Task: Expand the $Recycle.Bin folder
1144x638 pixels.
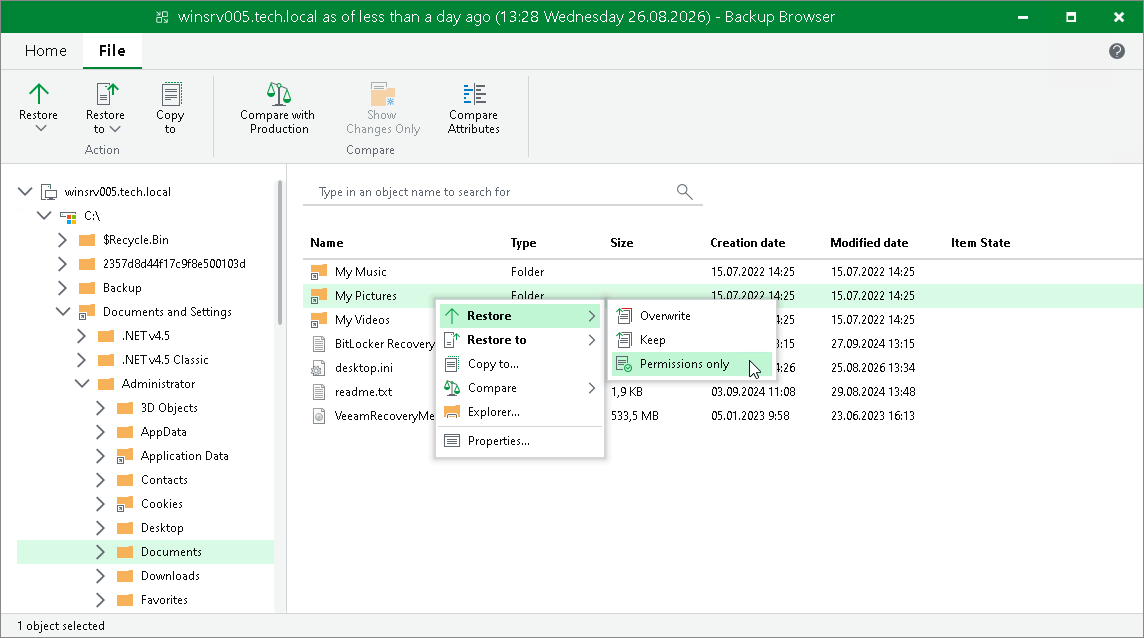Action: 62,239
